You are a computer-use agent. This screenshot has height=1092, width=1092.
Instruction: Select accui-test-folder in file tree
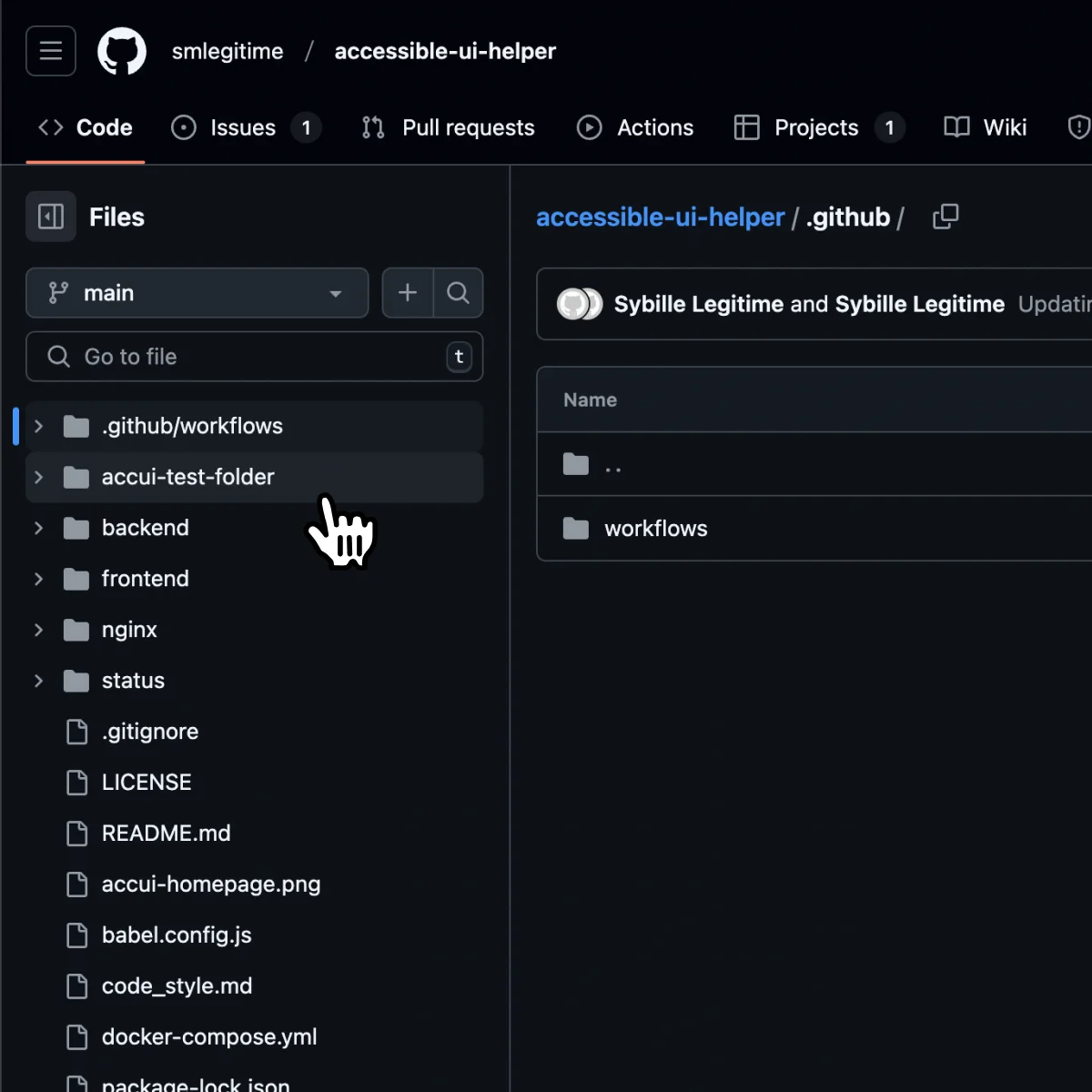coord(254,477)
